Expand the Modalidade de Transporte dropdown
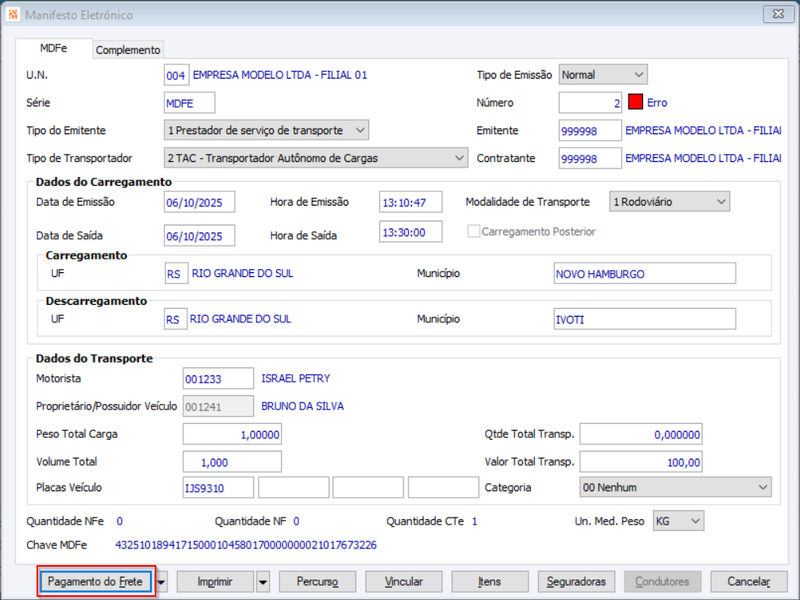Viewport: 800px width, 600px height. (x=669, y=202)
